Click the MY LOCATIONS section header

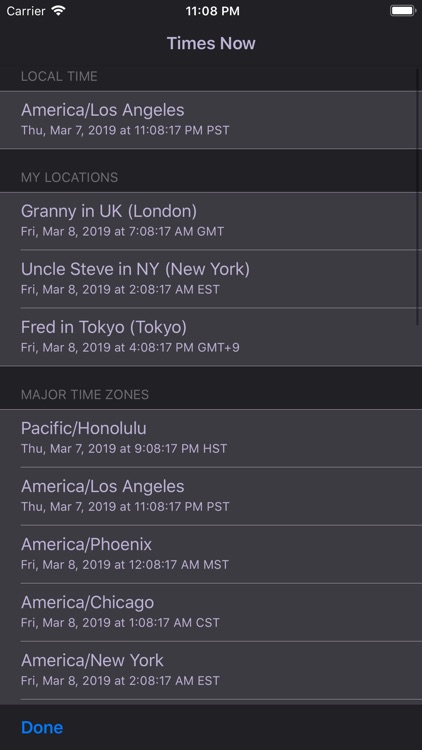pos(69,177)
